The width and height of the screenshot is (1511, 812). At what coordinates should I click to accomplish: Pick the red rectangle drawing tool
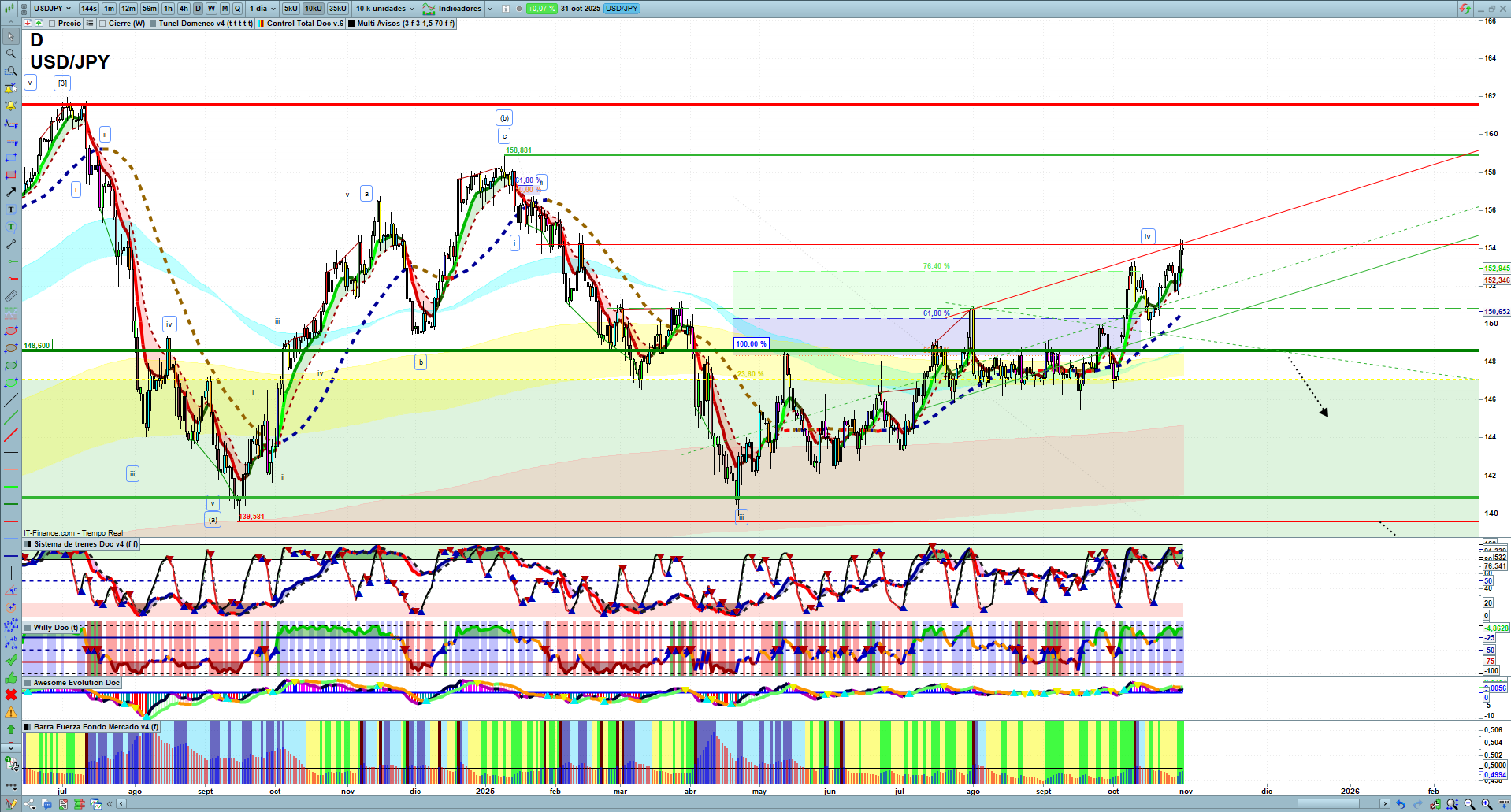11,175
